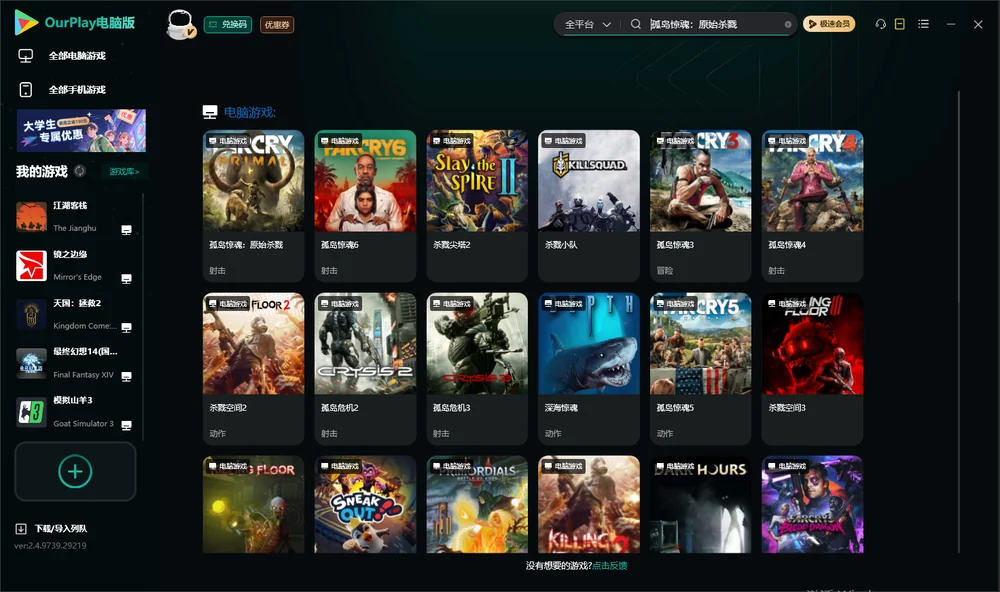Click the 电脑游戏 section header monitor icon
Screen dimensions: 1000x592
point(210,112)
